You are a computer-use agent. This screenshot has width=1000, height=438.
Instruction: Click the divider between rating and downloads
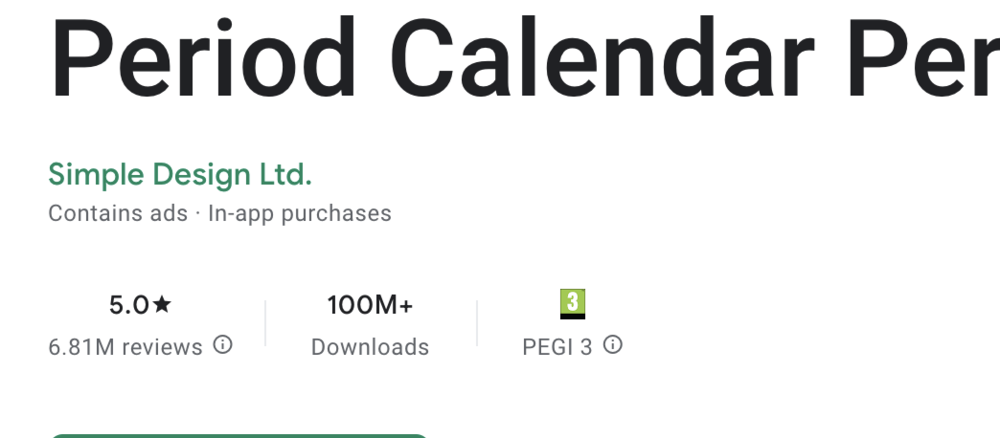[266, 324]
